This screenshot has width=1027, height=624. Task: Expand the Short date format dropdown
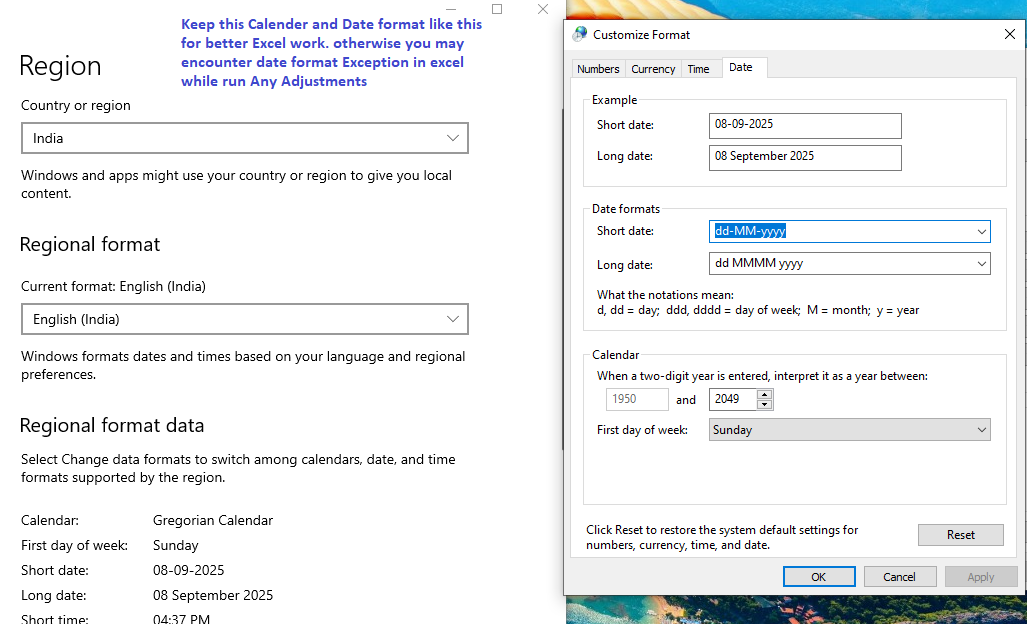[x=981, y=231]
